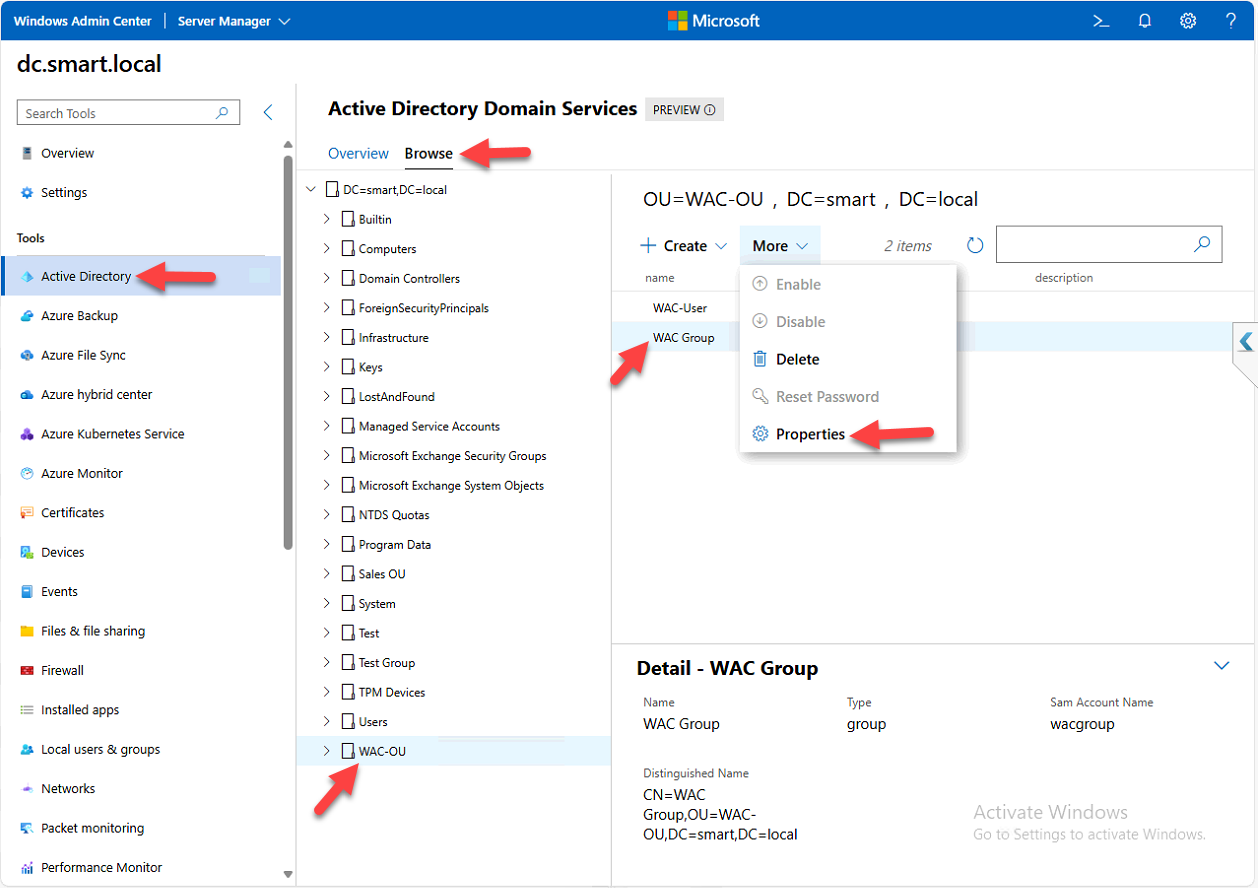This screenshot has height=888, width=1258.
Task: Expand the right side panel arrow
Action: [1245, 341]
